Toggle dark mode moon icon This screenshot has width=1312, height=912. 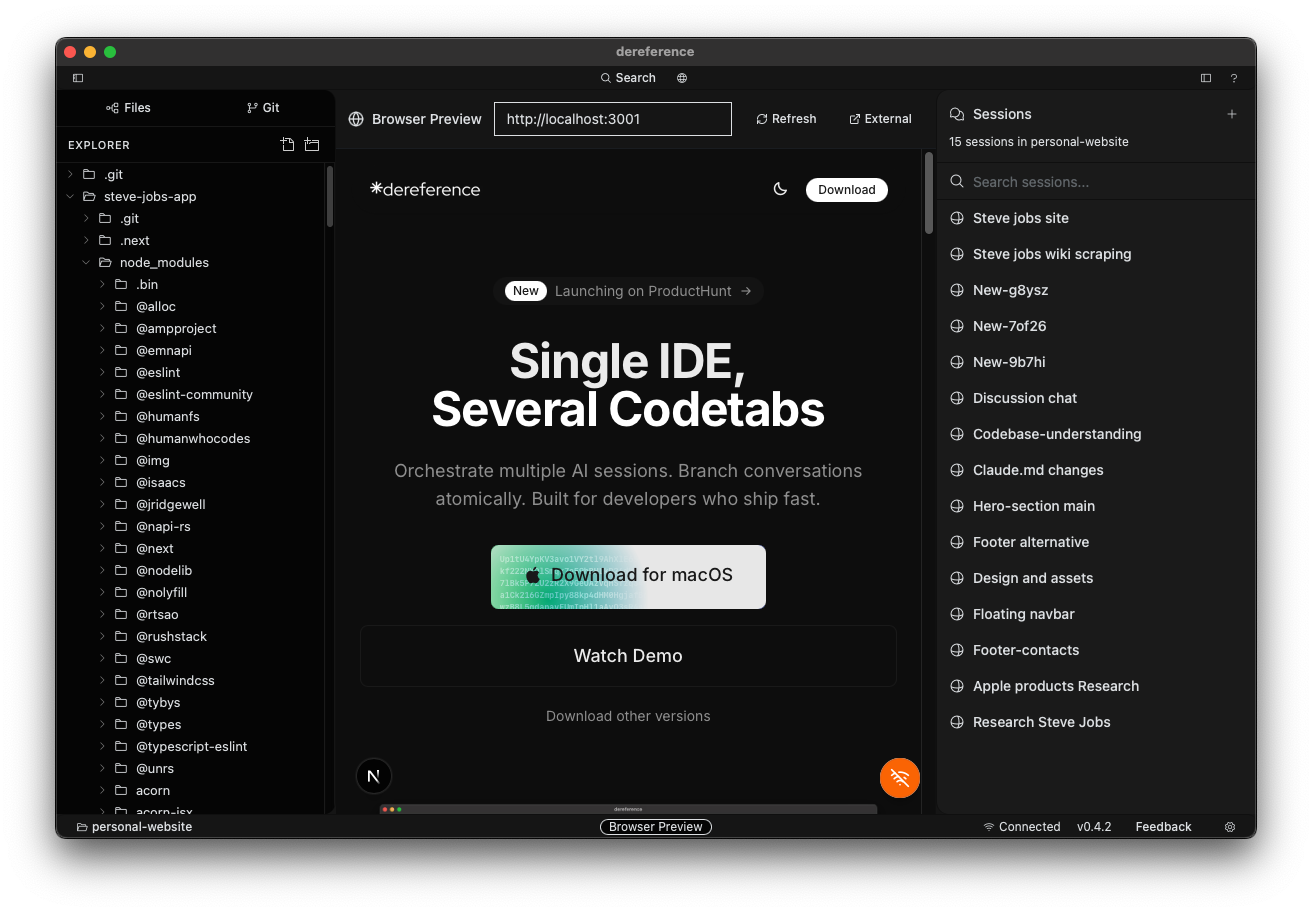[x=780, y=190]
